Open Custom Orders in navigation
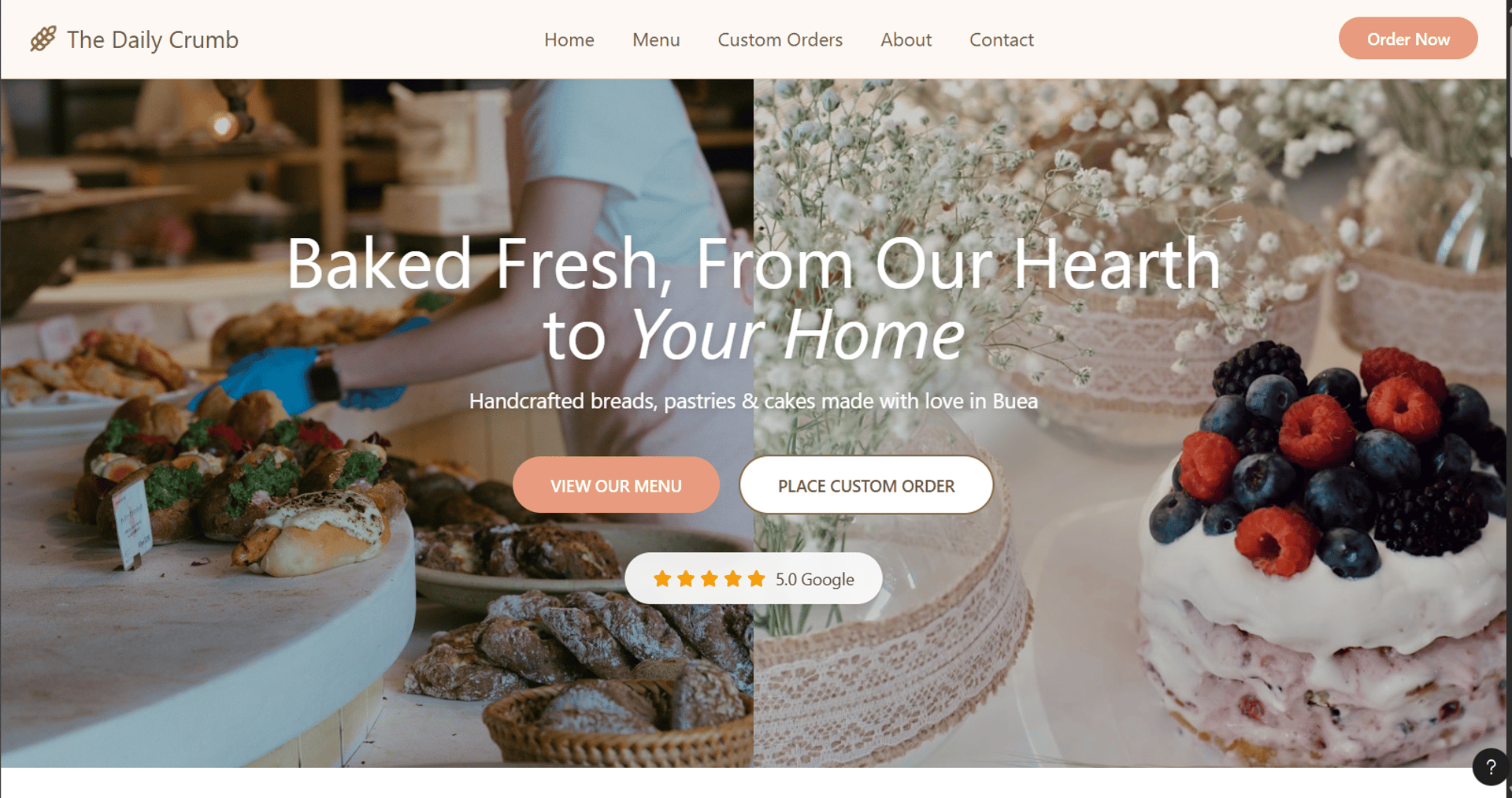 point(780,39)
